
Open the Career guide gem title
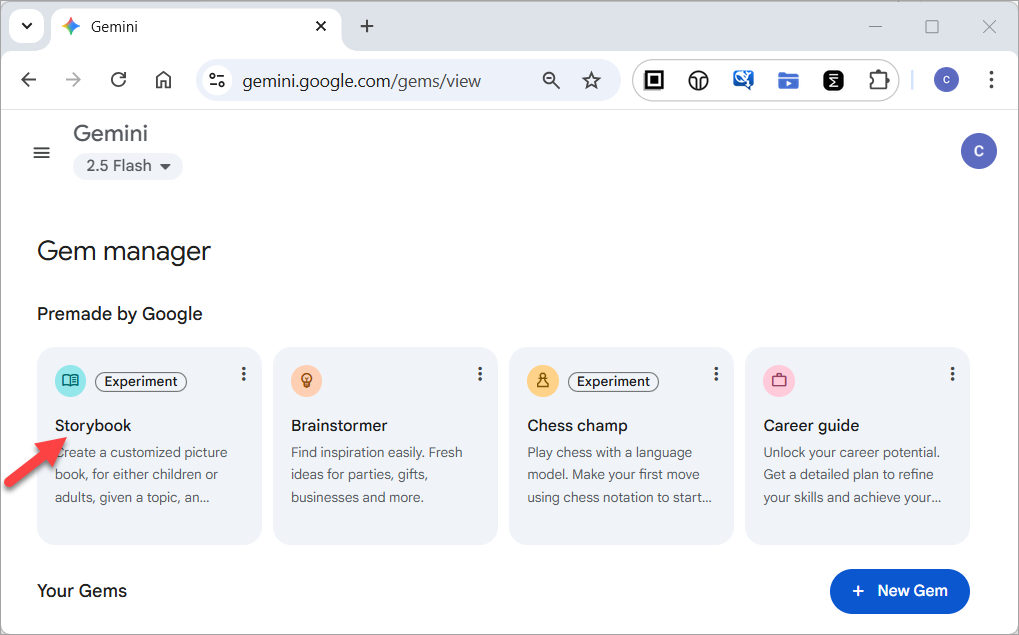click(x=811, y=426)
